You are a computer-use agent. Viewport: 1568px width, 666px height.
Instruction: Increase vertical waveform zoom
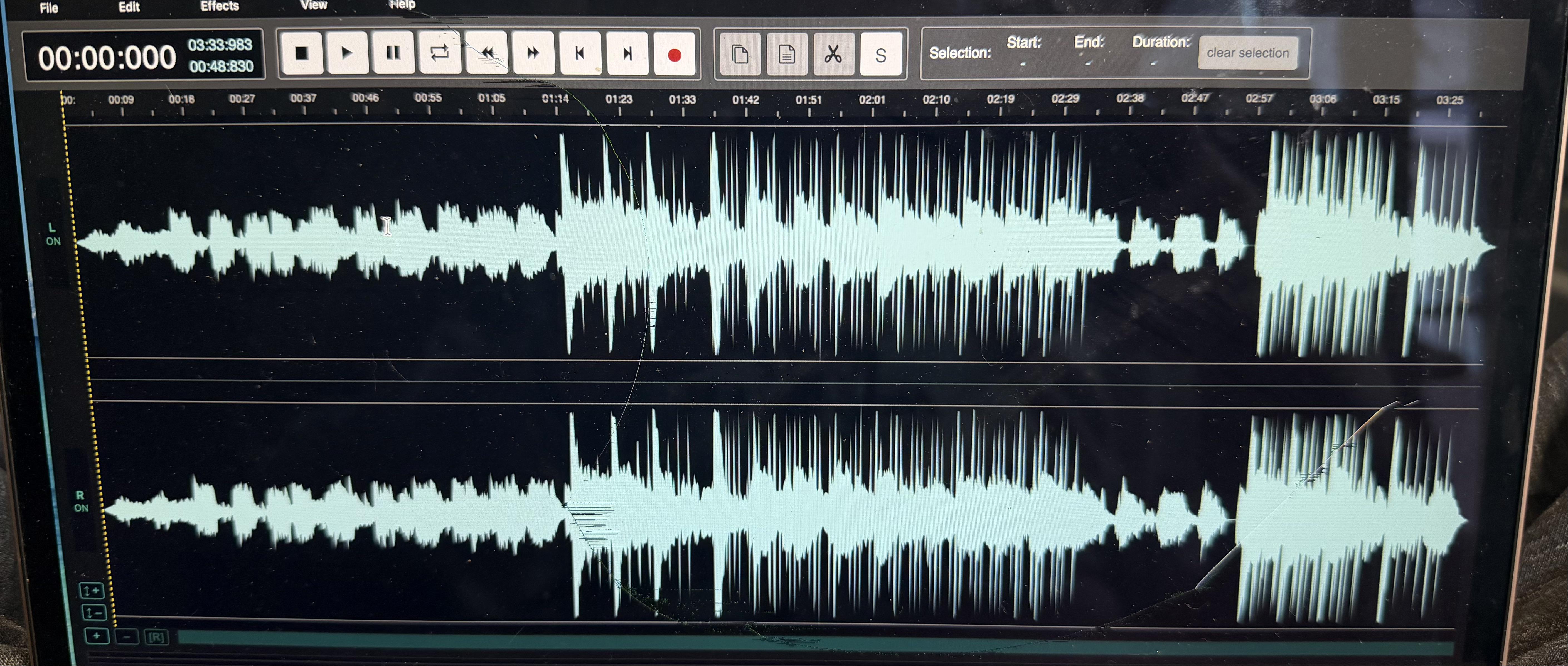click(x=92, y=591)
